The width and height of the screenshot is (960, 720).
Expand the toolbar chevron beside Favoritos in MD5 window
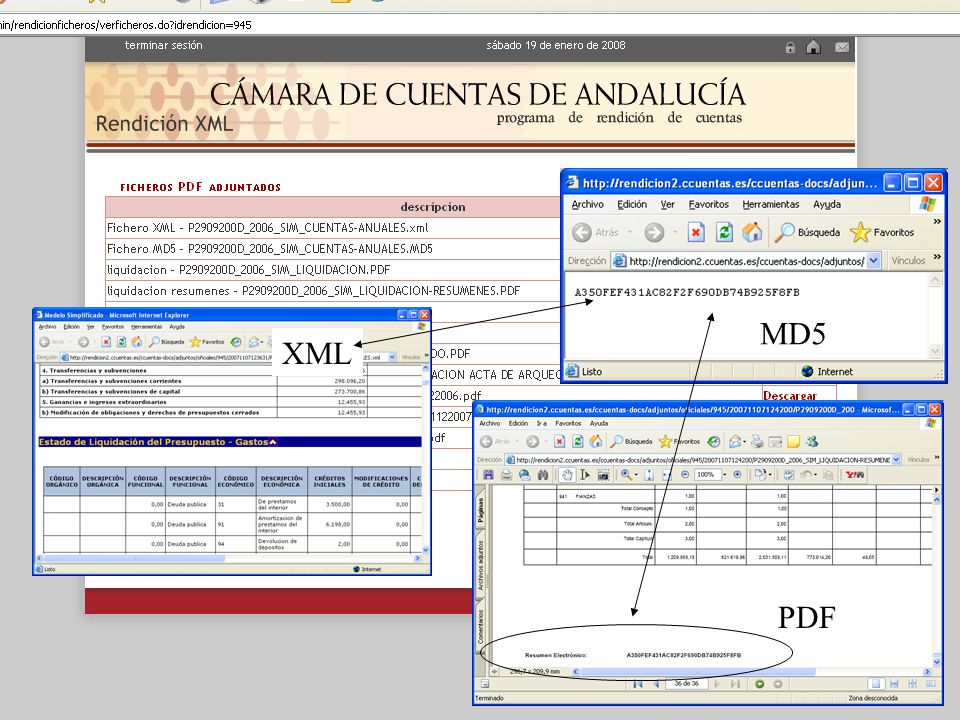tap(937, 222)
